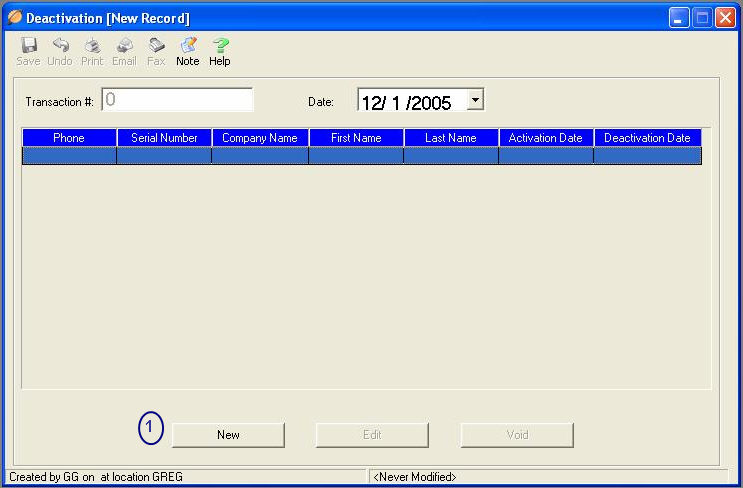Screen dimensions: 743x488
Task: Click the Save toolbar icon
Action: (28, 52)
